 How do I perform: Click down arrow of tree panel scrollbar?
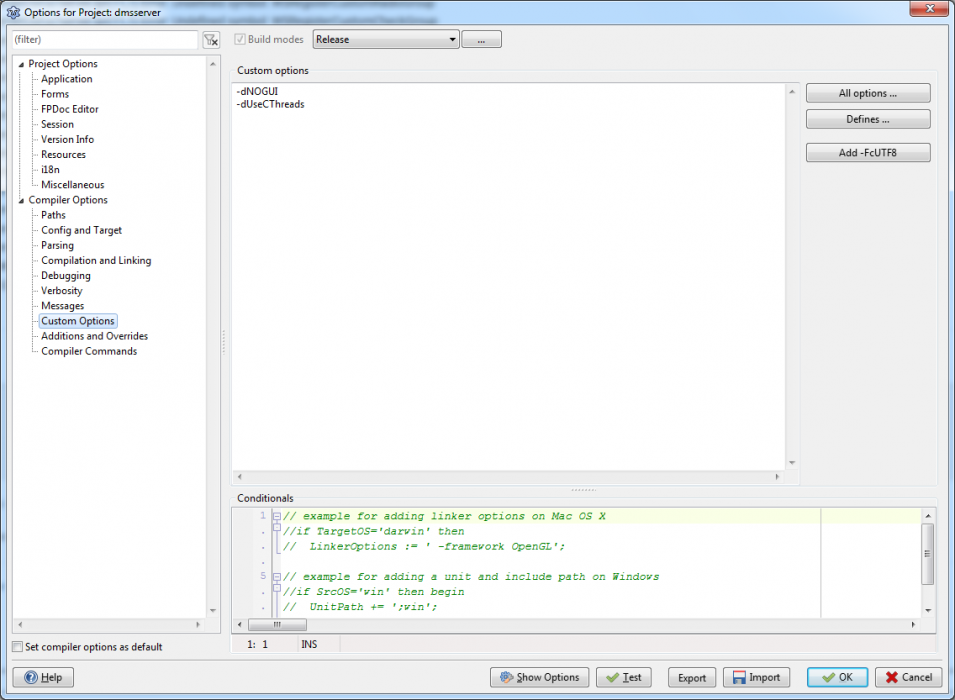tap(213, 610)
